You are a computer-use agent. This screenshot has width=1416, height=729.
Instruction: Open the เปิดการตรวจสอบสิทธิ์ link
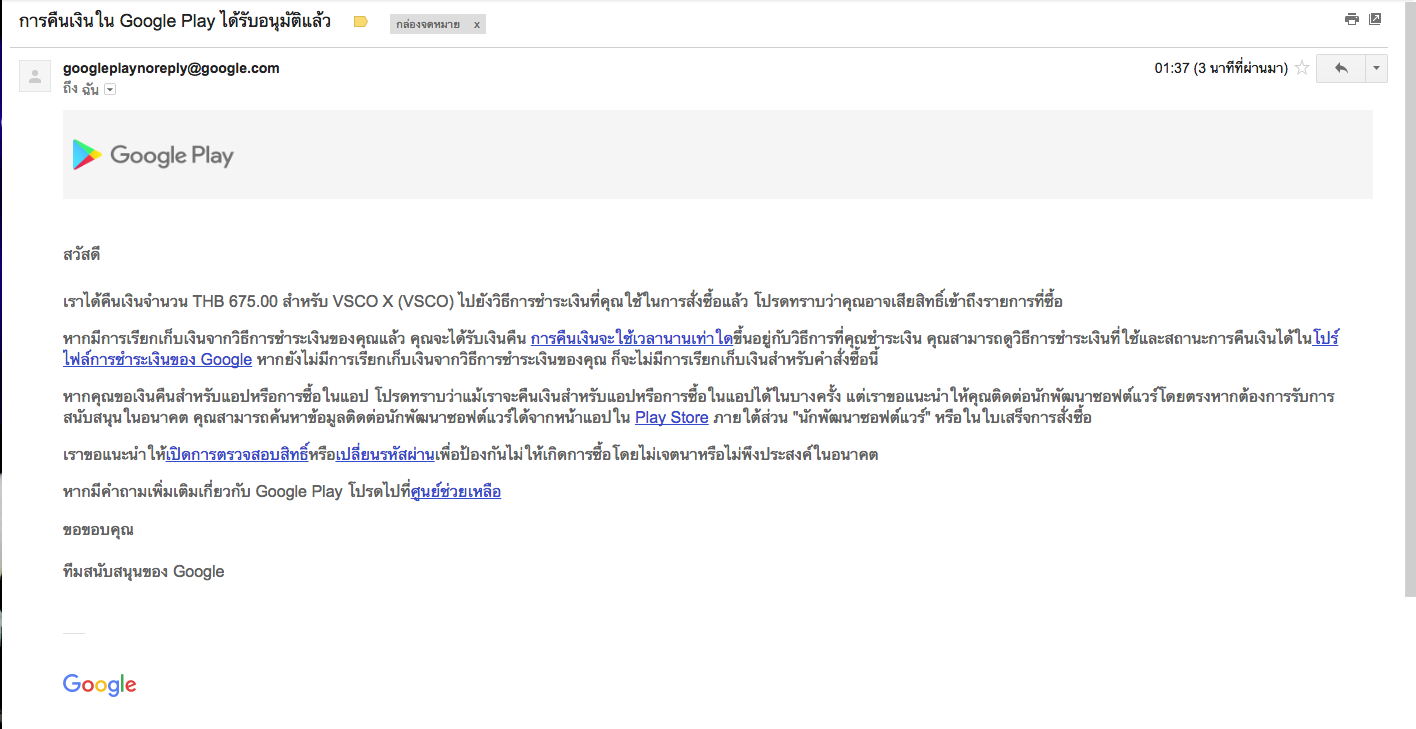coord(238,454)
